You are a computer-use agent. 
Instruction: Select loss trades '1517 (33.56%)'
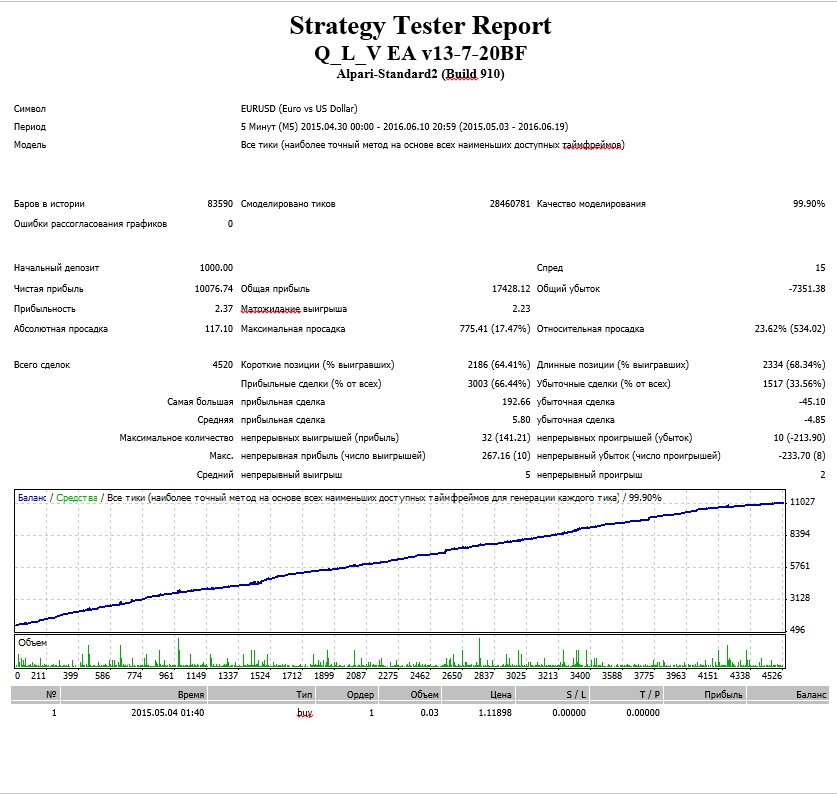coord(794,383)
